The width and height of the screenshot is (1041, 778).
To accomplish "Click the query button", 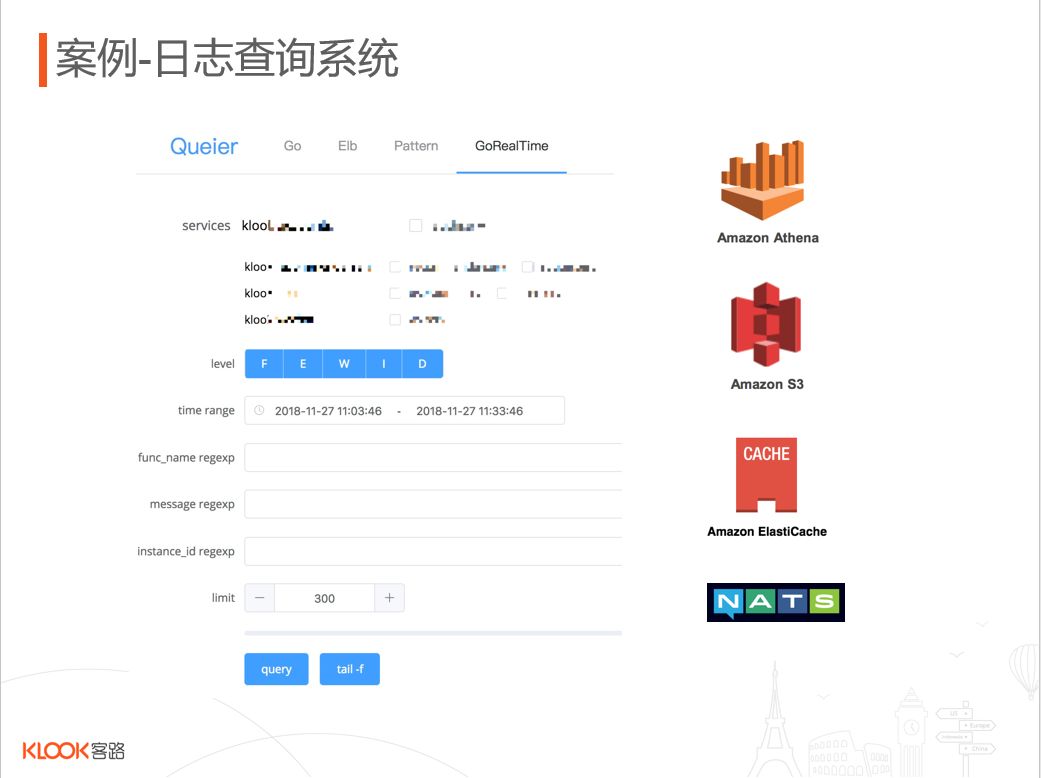I will coord(276,669).
